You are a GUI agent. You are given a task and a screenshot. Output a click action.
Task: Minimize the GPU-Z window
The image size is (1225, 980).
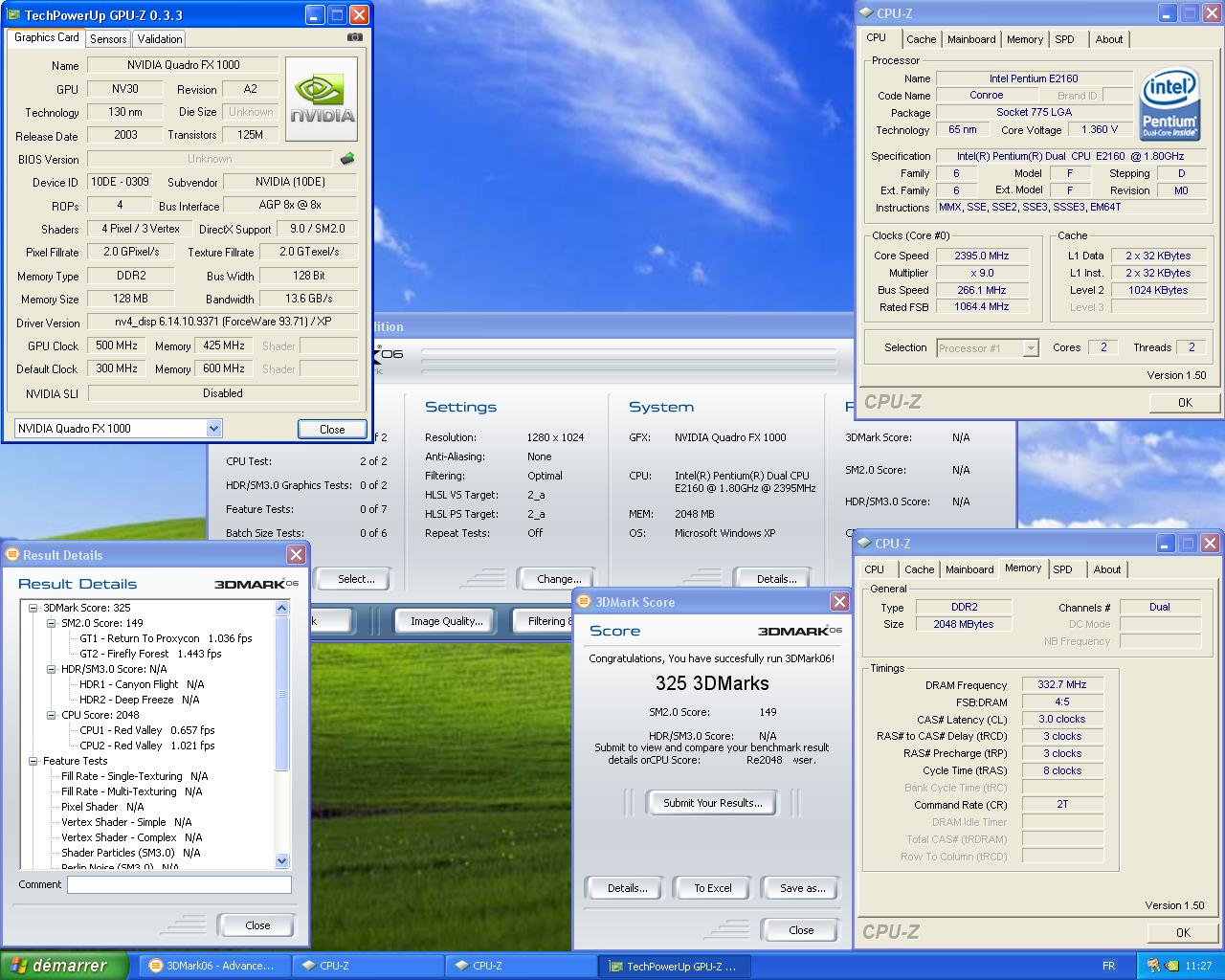[315, 14]
